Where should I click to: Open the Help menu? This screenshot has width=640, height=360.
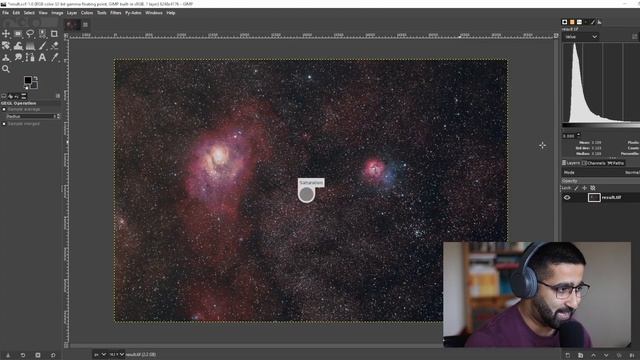[171, 13]
